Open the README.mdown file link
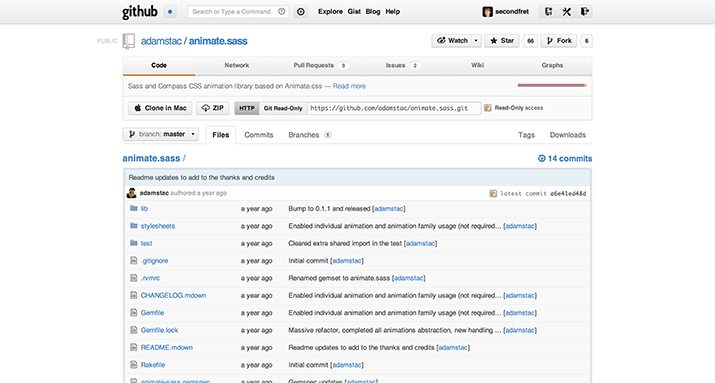The width and height of the screenshot is (715, 383). 166,347
